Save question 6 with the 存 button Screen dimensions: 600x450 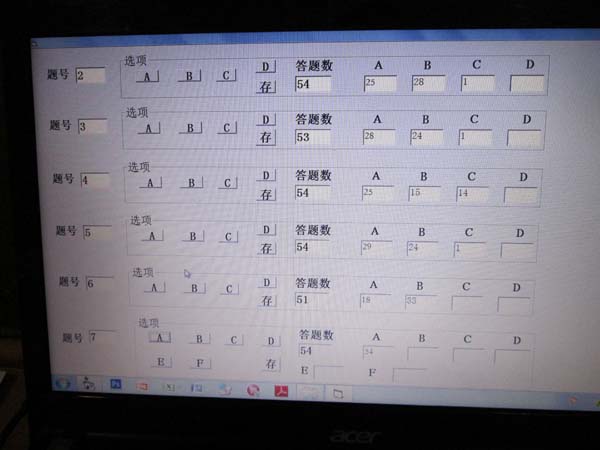tap(267, 300)
